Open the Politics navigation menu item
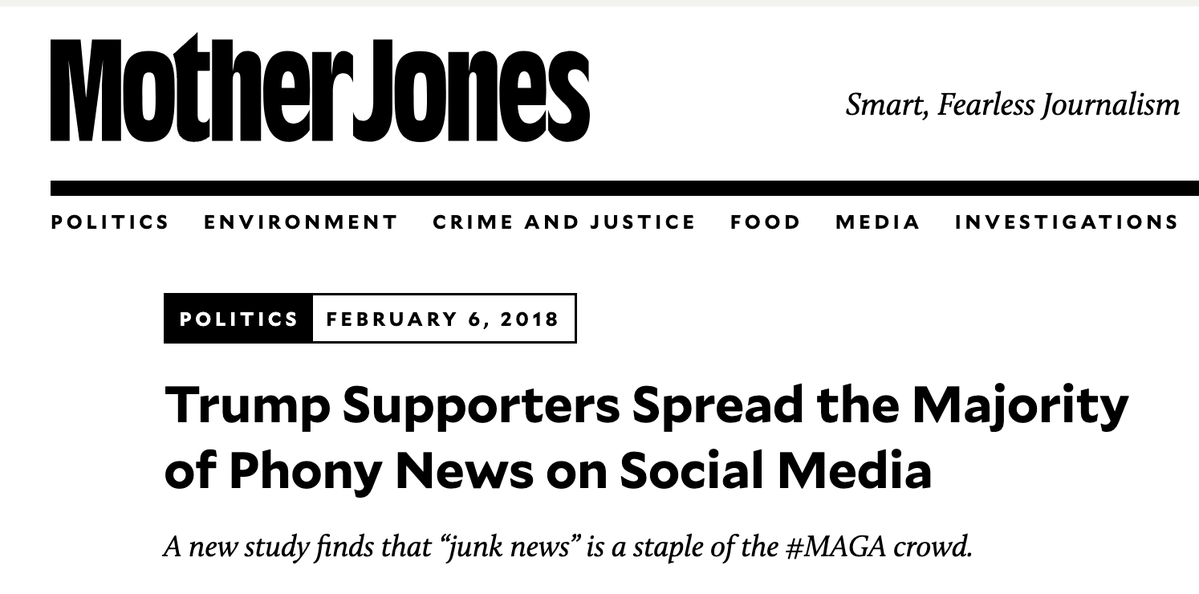The width and height of the screenshot is (1199, 594). pos(110,222)
